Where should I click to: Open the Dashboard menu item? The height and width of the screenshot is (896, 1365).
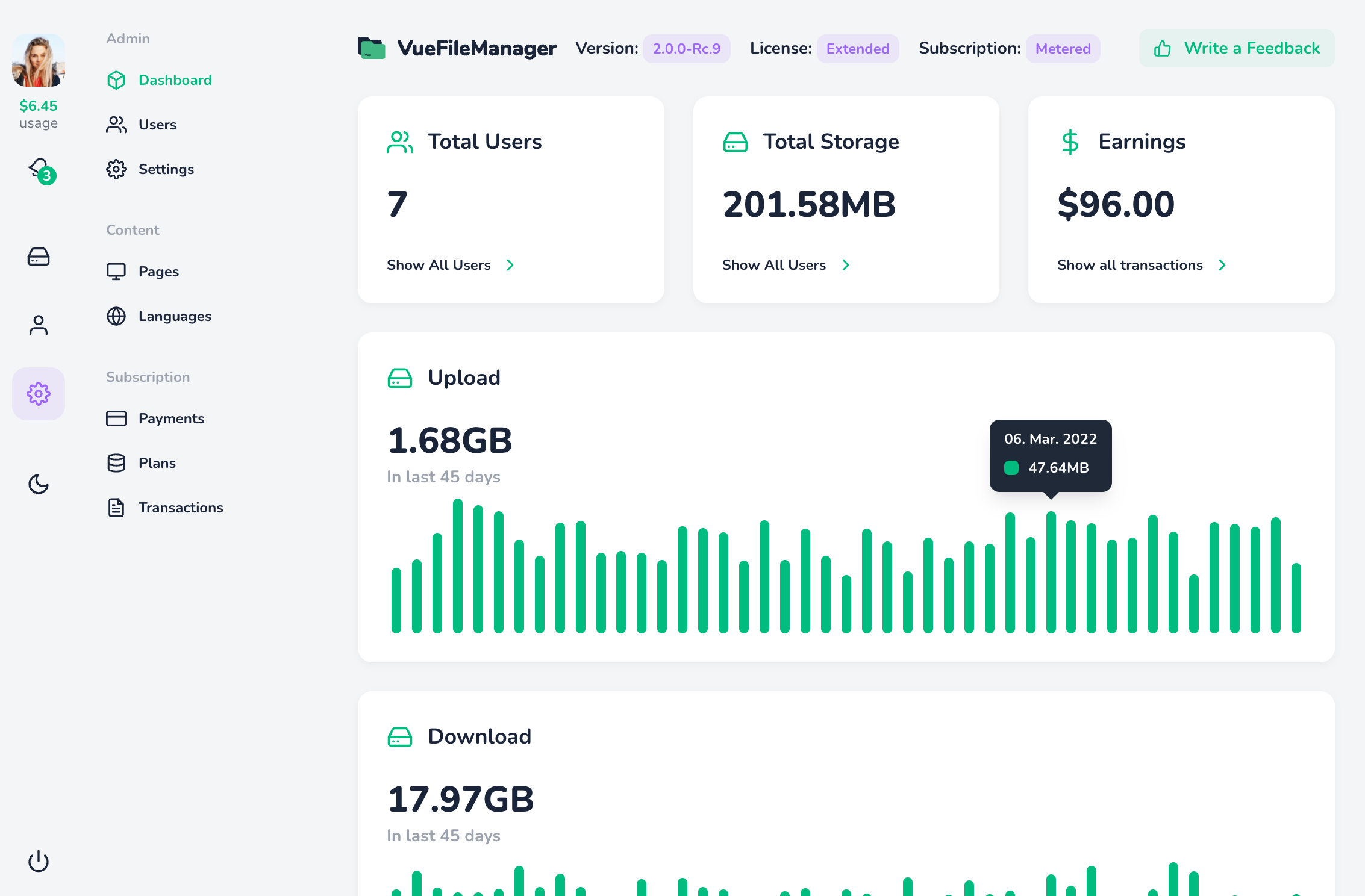point(175,80)
